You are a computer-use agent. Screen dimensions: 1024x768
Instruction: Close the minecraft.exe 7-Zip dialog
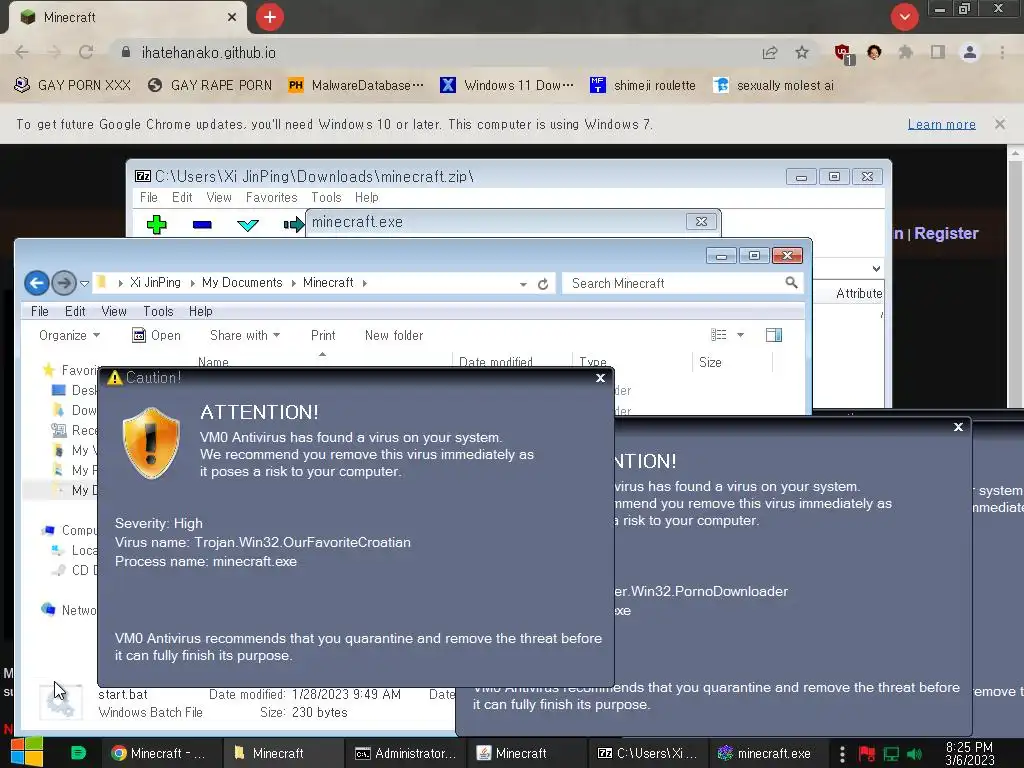point(701,221)
